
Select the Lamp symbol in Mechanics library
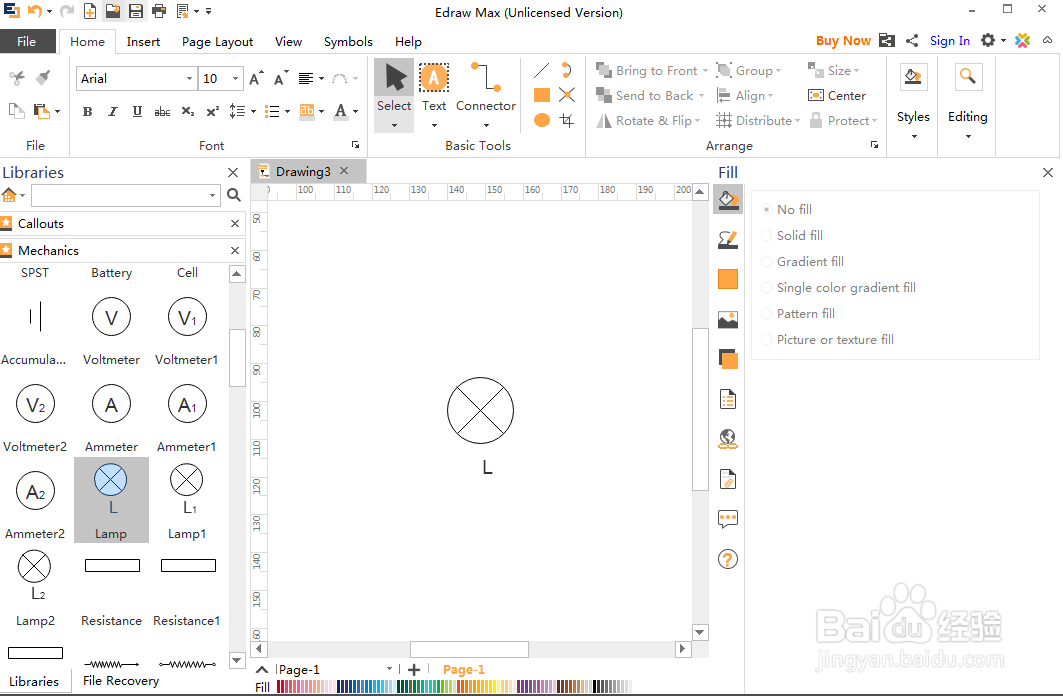111,499
